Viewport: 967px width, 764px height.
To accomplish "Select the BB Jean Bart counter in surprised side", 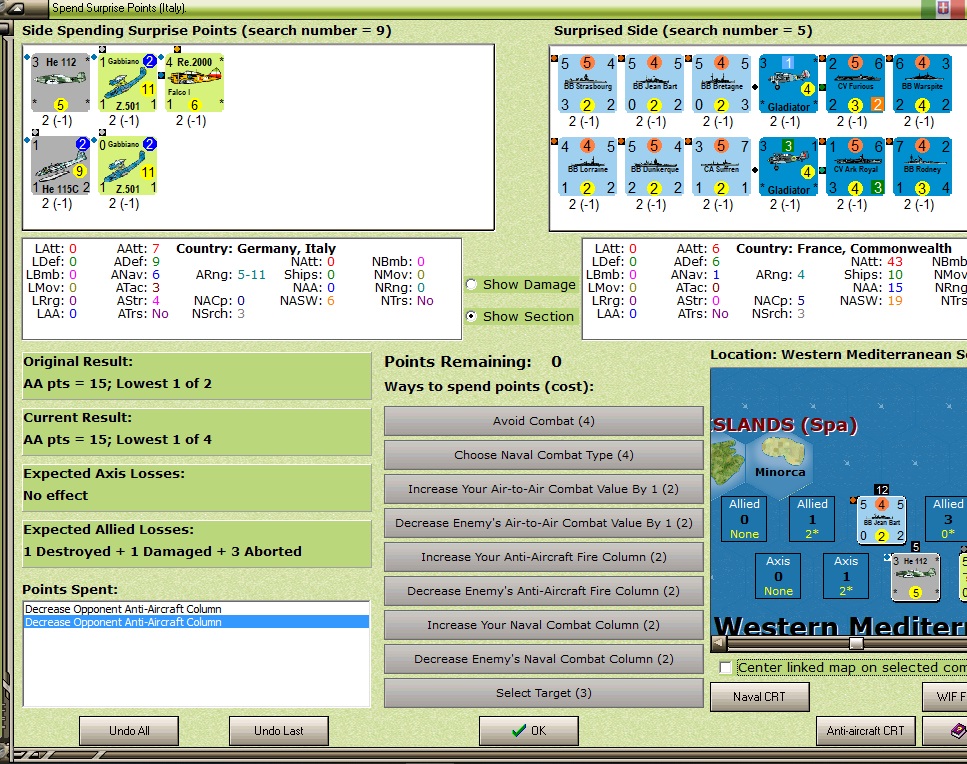I will point(654,83).
